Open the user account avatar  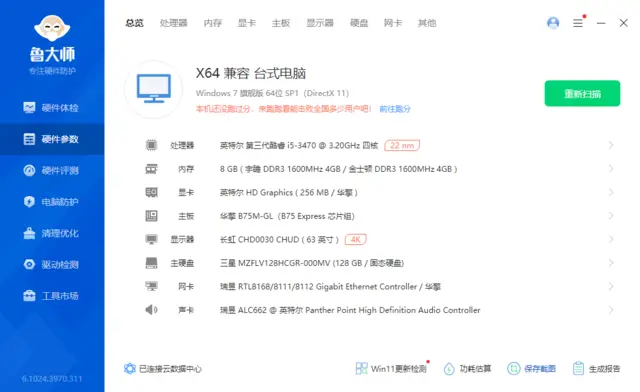(x=553, y=23)
